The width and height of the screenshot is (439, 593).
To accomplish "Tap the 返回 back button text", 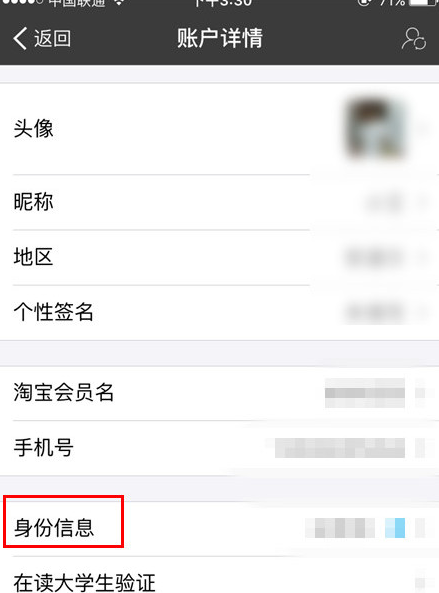I will [x=53, y=38].
